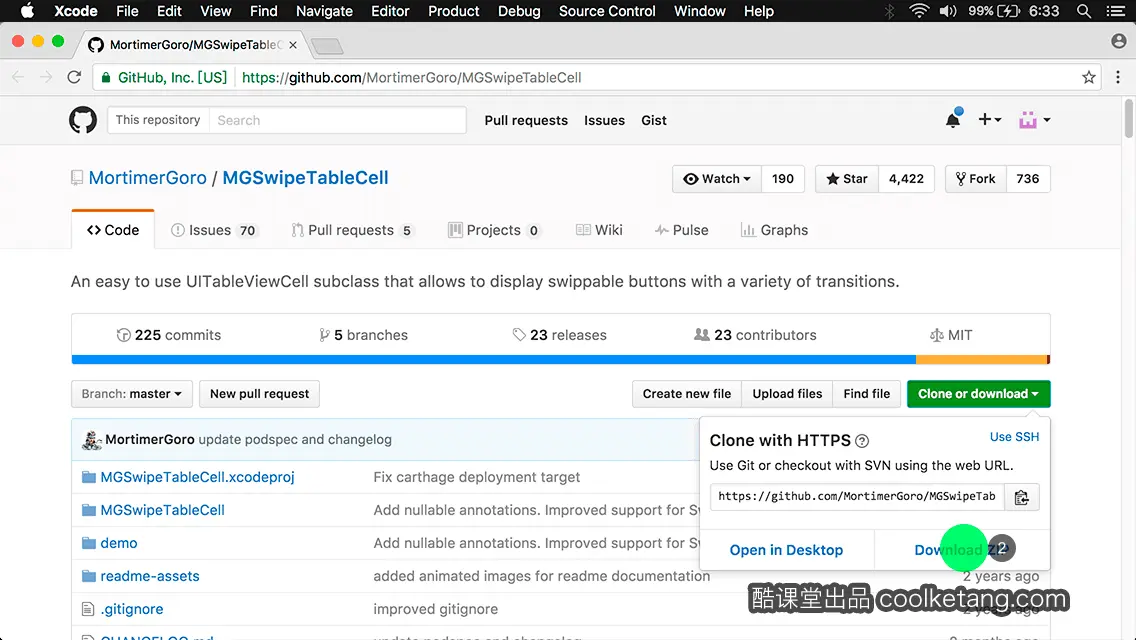Bookmark page with the star icon

click(1088, 78)
